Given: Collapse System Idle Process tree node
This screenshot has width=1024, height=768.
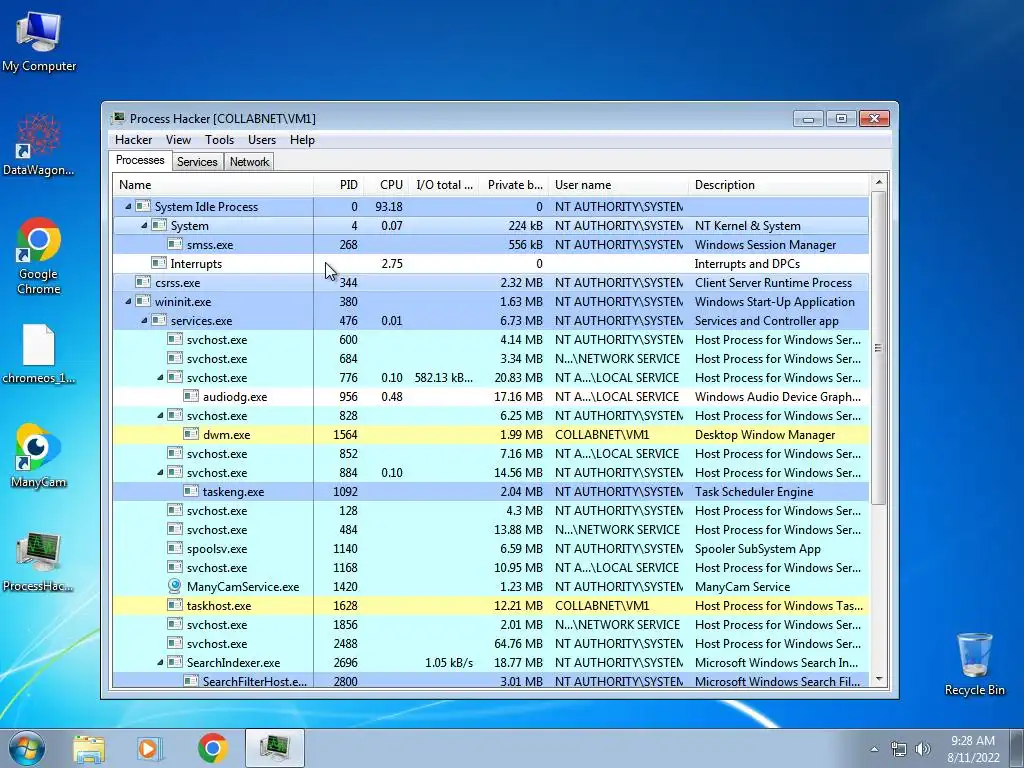Looking at the screenshot, I should point(128,206).
